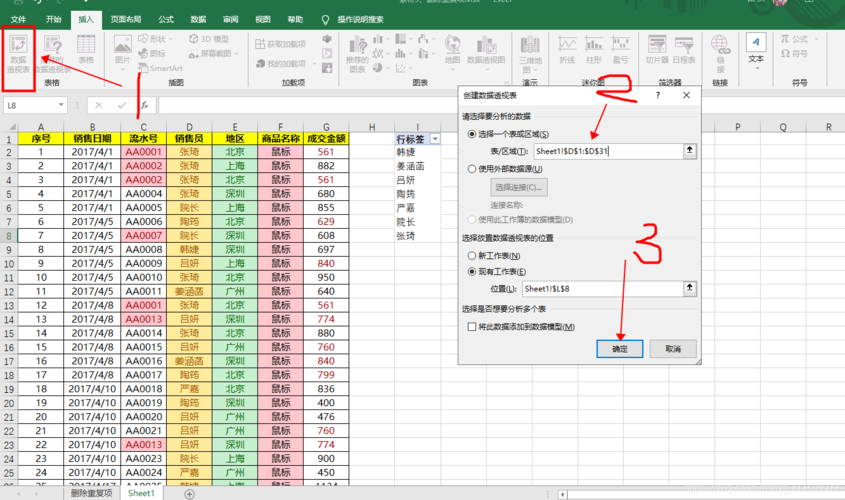This screenshot has width=845, height=500.
Task: Select column header H
Action: pyautogui.click(x=372, y=127)
